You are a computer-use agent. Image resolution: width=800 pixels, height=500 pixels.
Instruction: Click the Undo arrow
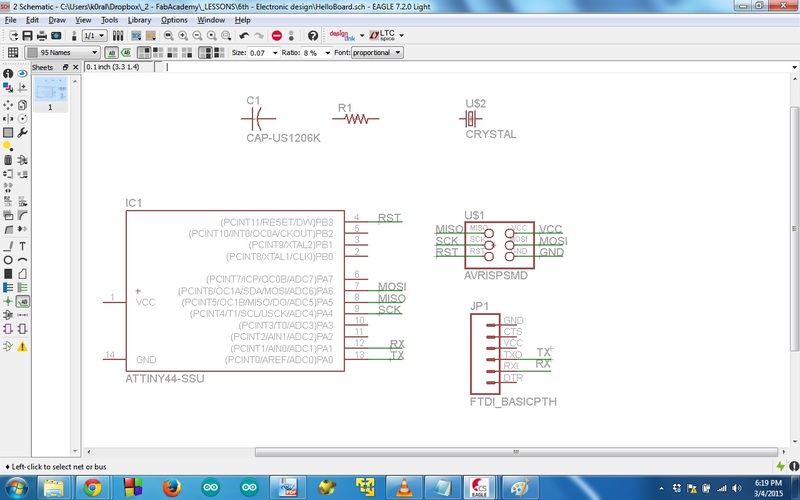tap(244, 36)
